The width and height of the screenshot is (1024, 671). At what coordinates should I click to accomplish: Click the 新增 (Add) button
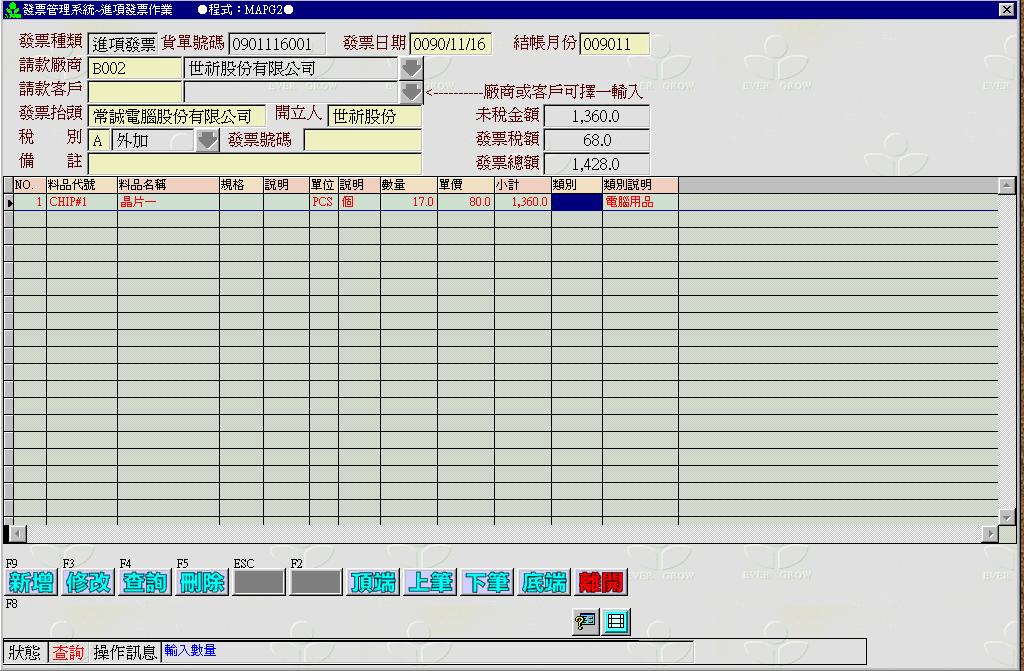(31, 582)
